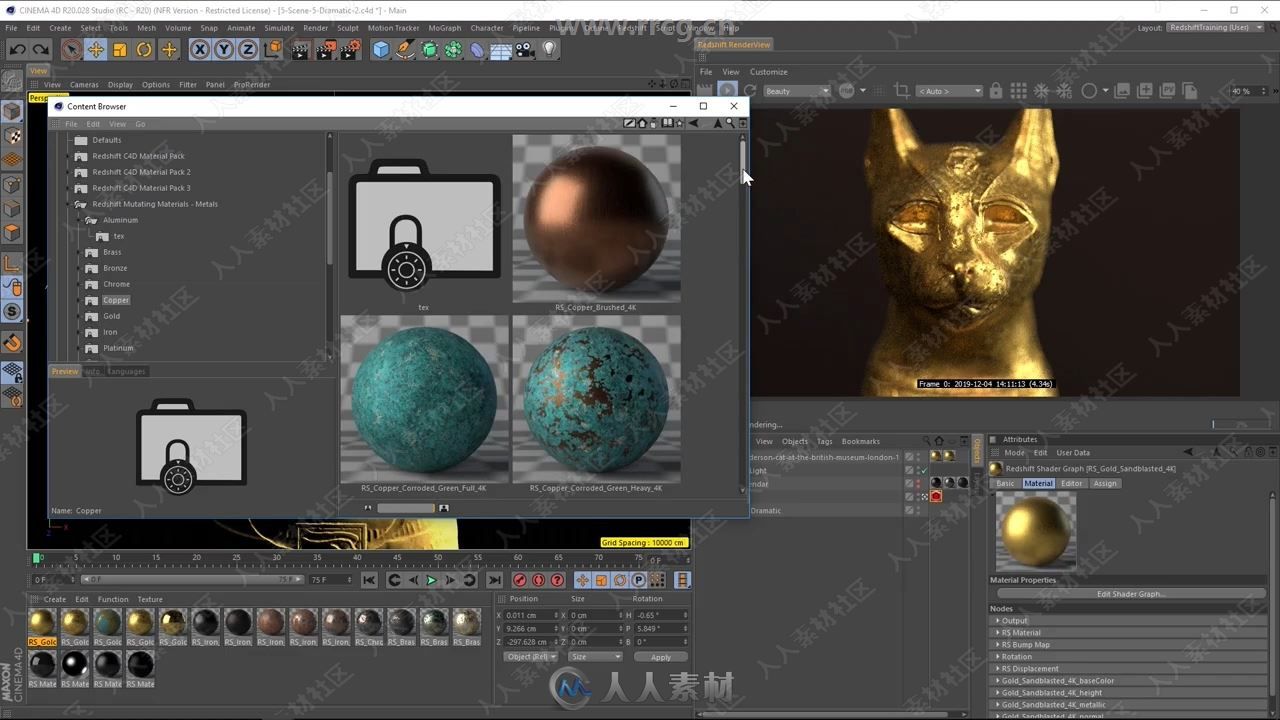Image resolution: width=1280 pixels, height=720 pixels.
Task: Open the MoGraph menu
Action: 445,28
